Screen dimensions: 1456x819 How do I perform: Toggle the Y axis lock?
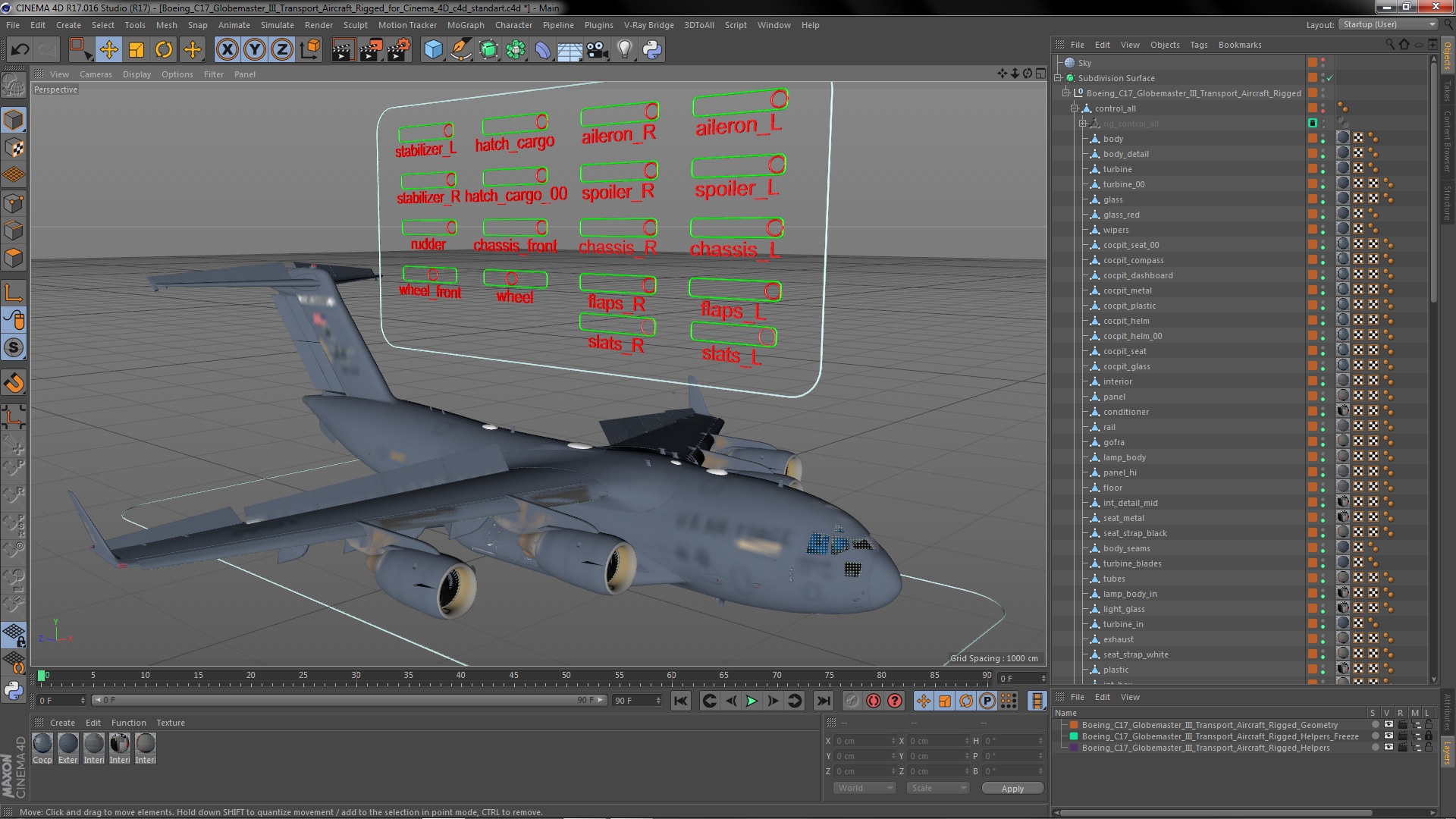pos(255,50)
